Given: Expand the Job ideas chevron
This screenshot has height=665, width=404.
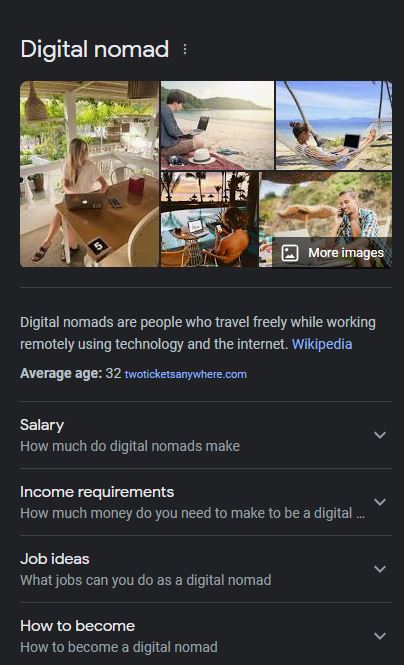Looking at the screenshot, I should (380, 569).
